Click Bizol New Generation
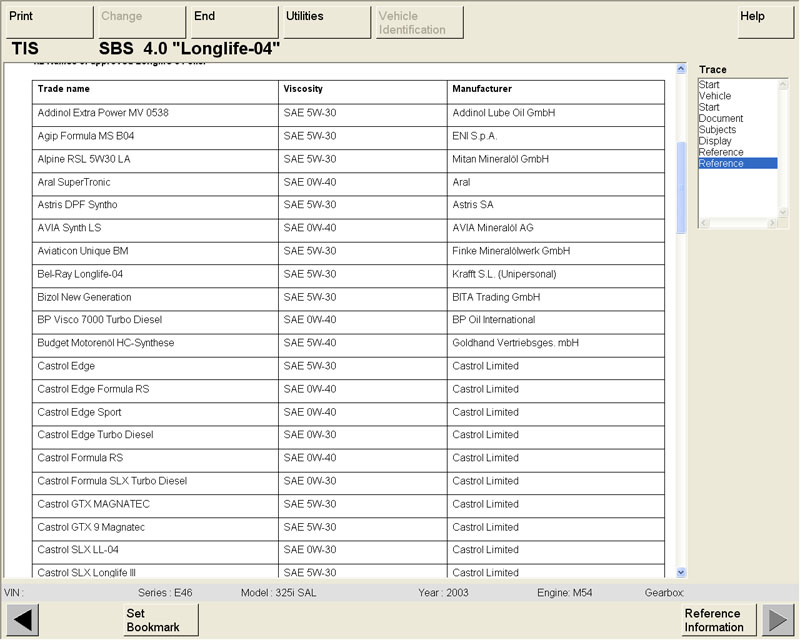 coord(84,297)
